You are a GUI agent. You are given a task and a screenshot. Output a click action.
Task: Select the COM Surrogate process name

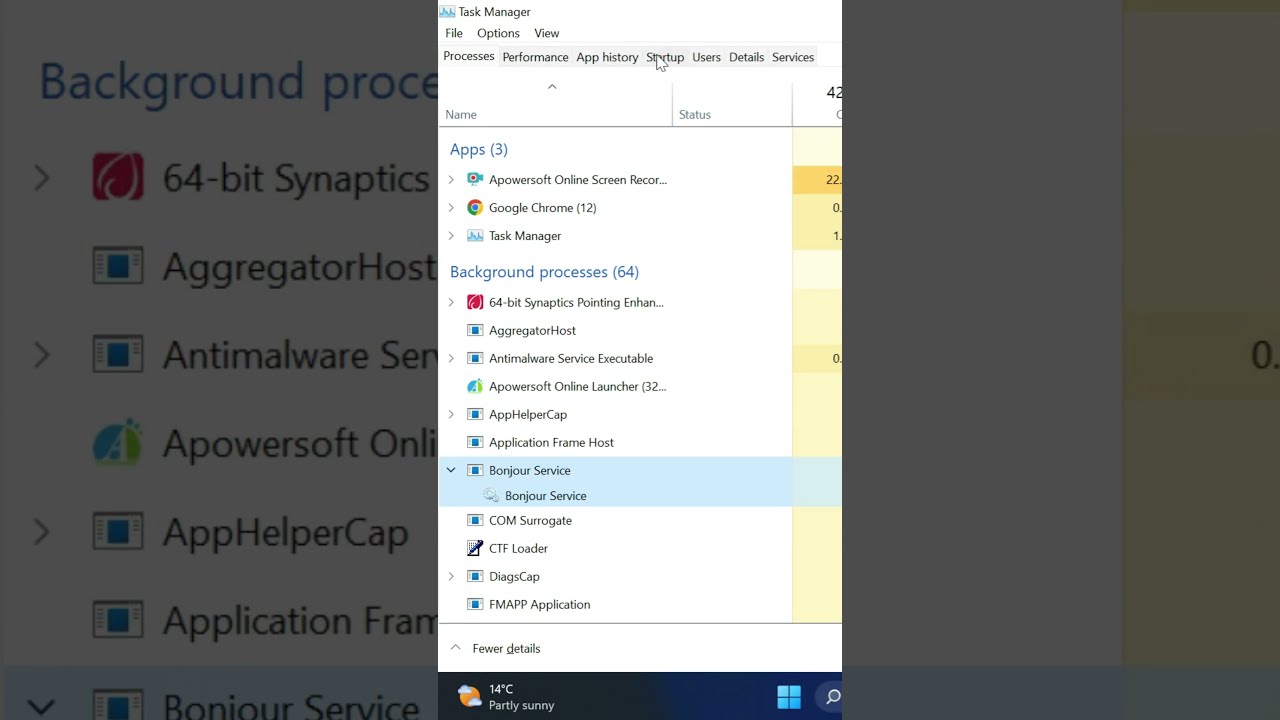tap(530, 520)
